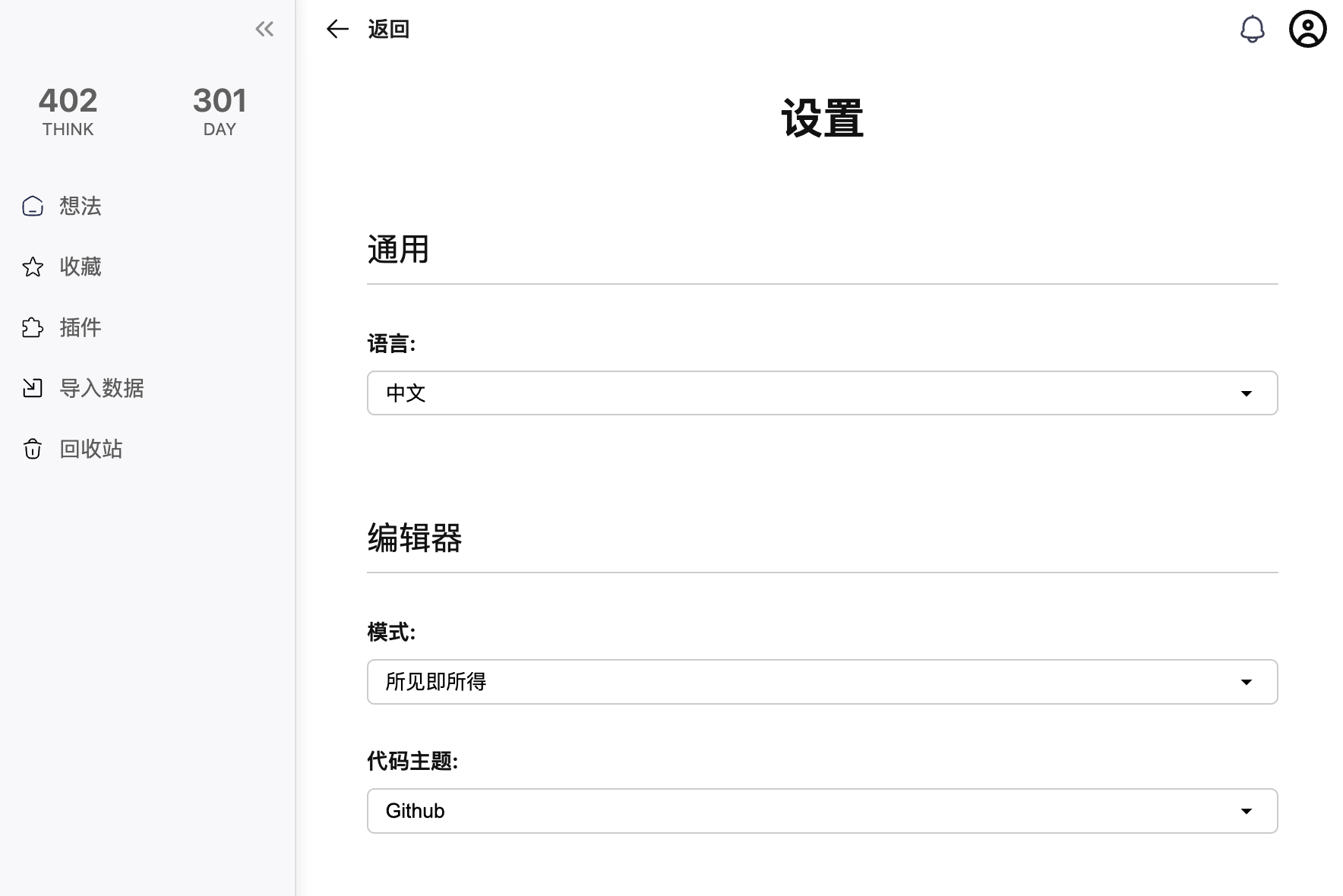
Task: Click the 301 DAY counter
Action: coord(220,111)
